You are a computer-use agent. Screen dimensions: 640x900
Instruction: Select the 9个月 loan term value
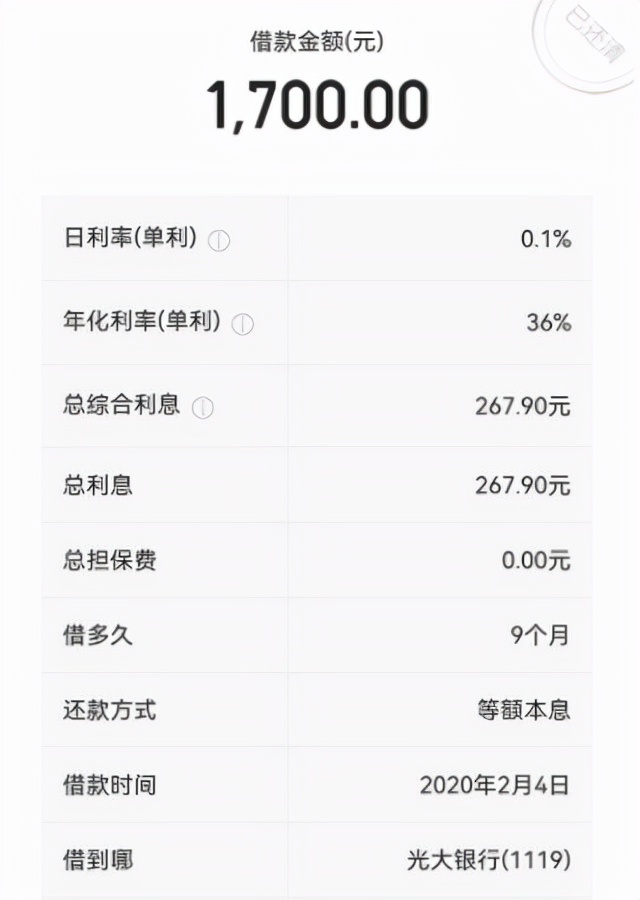540,635
